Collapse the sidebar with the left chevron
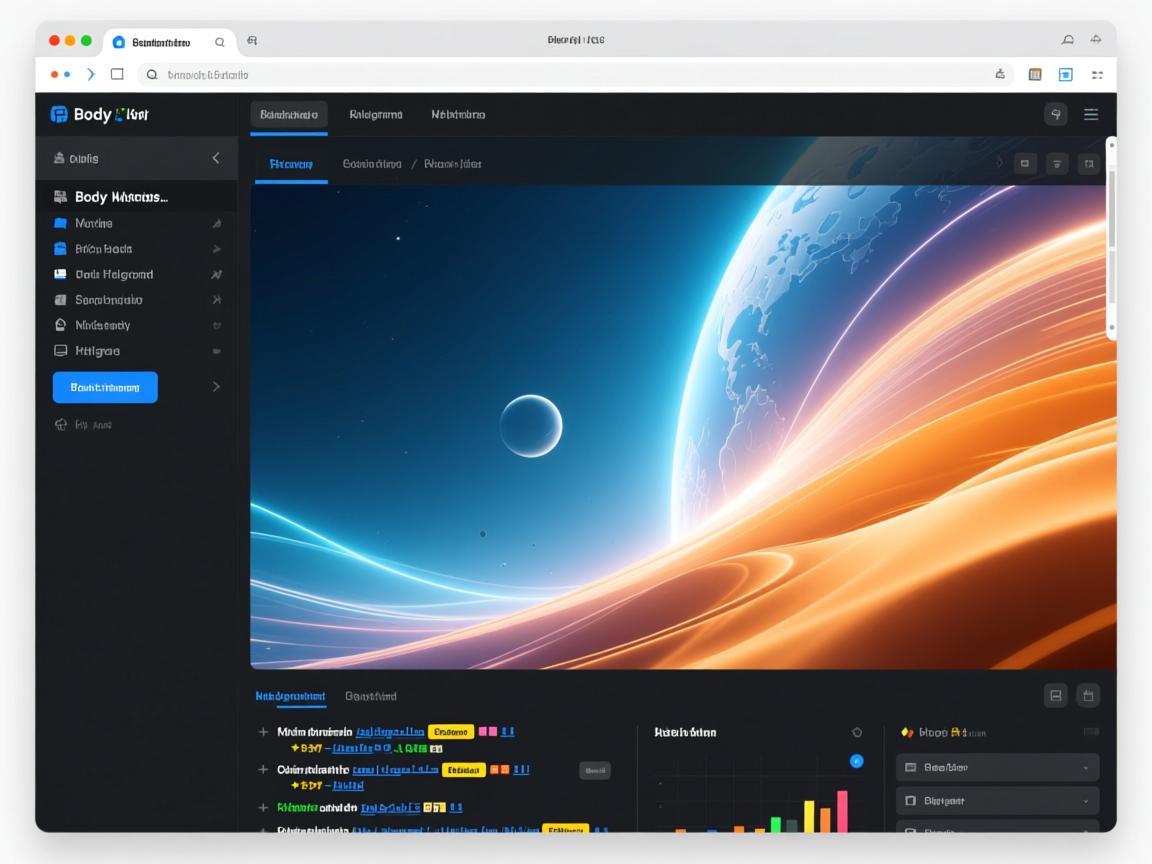The width and height of the screenshot is (1152, 864). [x=216, y=159]
